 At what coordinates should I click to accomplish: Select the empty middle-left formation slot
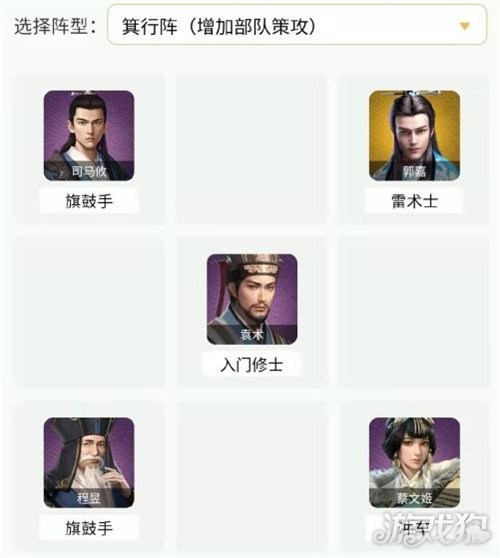pos(89,312)
